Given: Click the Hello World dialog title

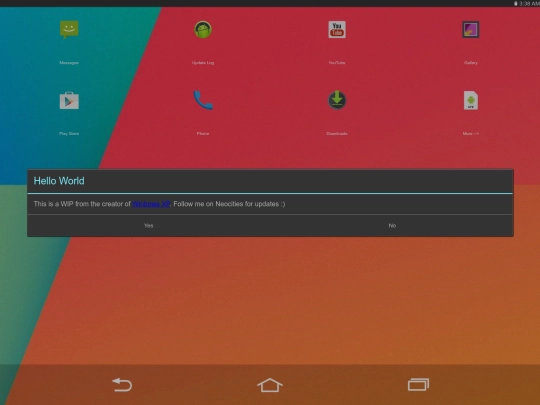Looking at the screenshot, I should [59, 181].
